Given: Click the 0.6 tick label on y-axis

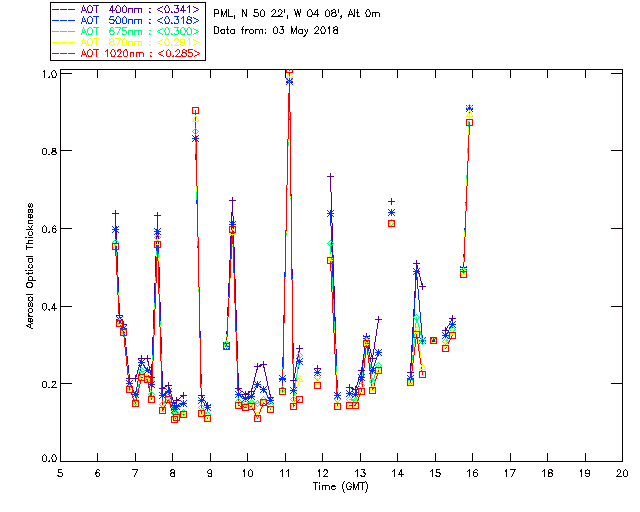Looking at the screenshot, I should click(x=48, y=229).
